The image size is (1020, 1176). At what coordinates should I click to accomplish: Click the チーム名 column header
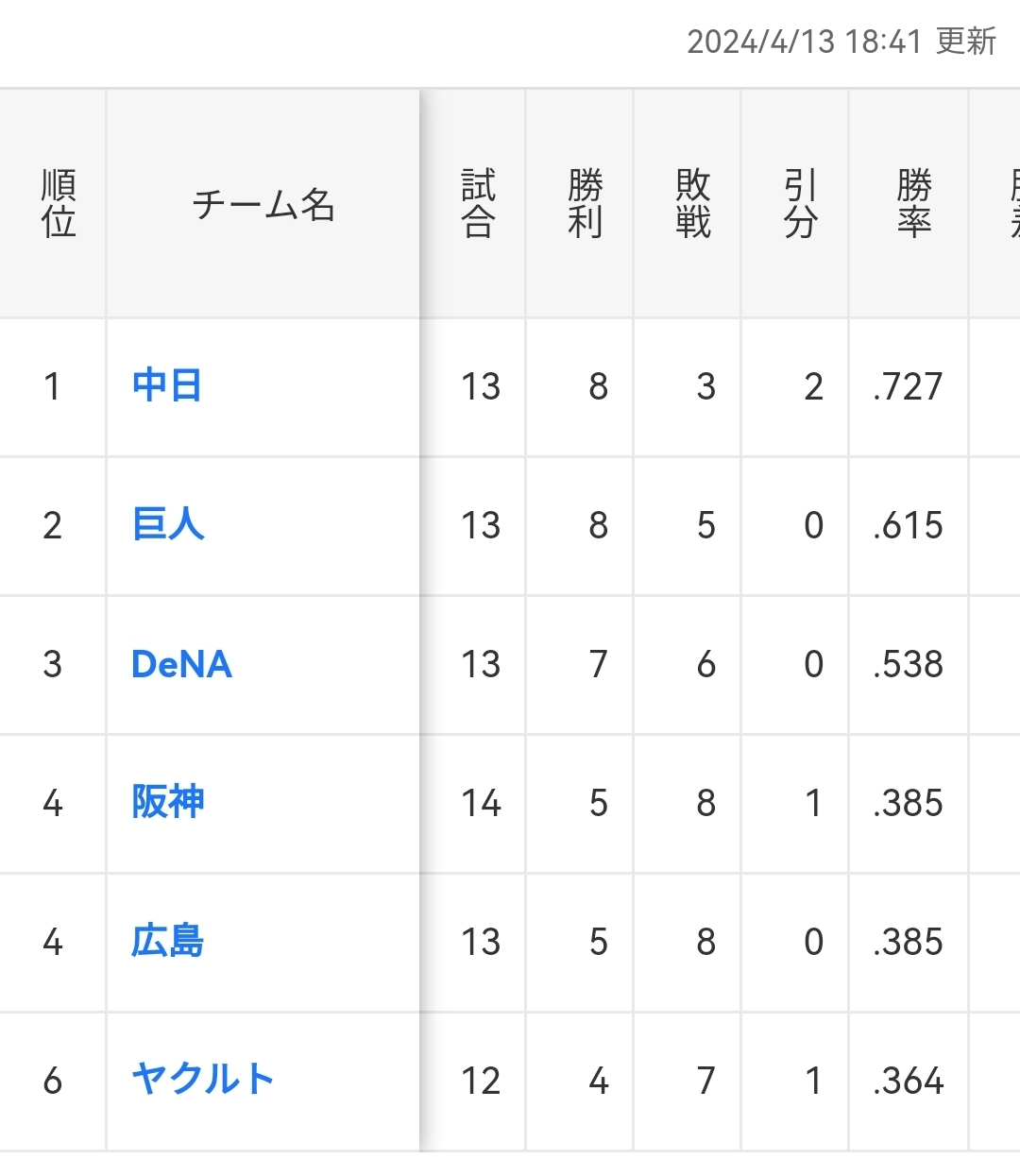point(263,204)
